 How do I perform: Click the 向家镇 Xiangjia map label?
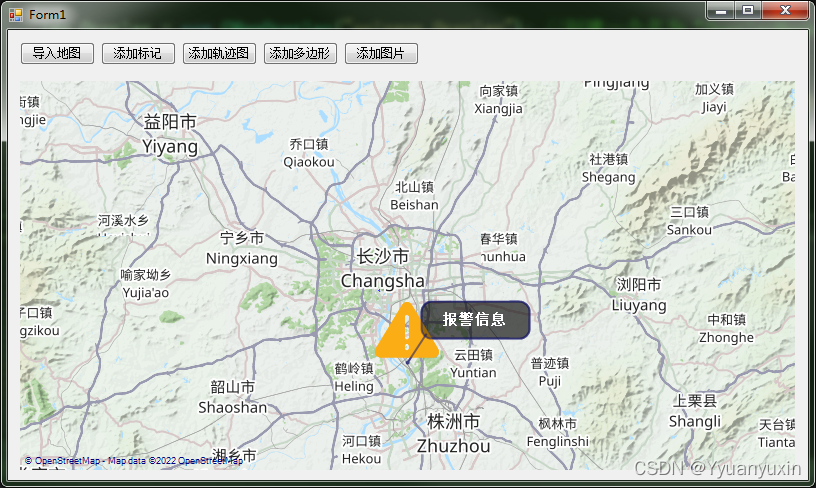(498, 100)
